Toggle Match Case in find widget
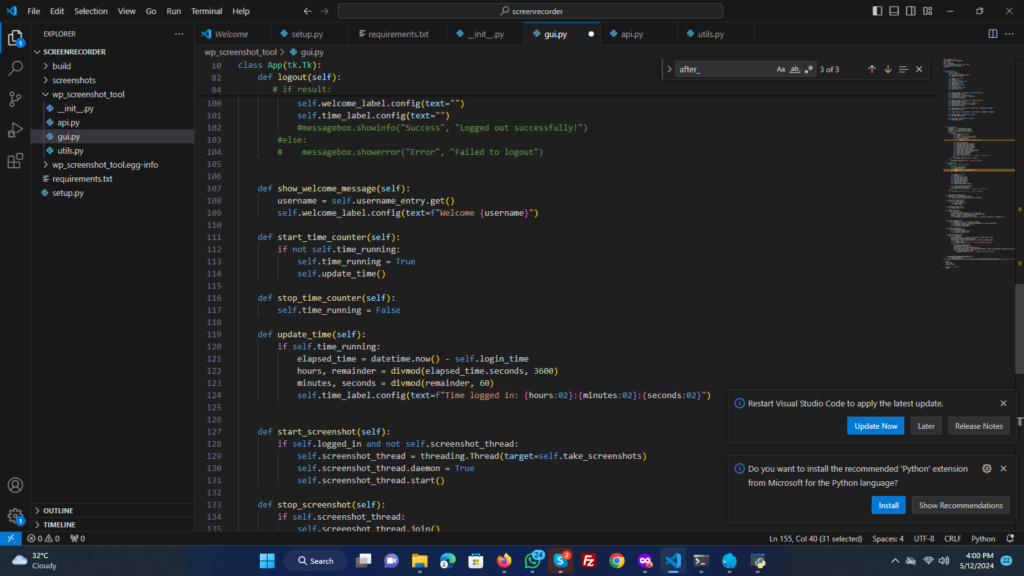This screenshot has height=576, width=1024. (781, 69)
